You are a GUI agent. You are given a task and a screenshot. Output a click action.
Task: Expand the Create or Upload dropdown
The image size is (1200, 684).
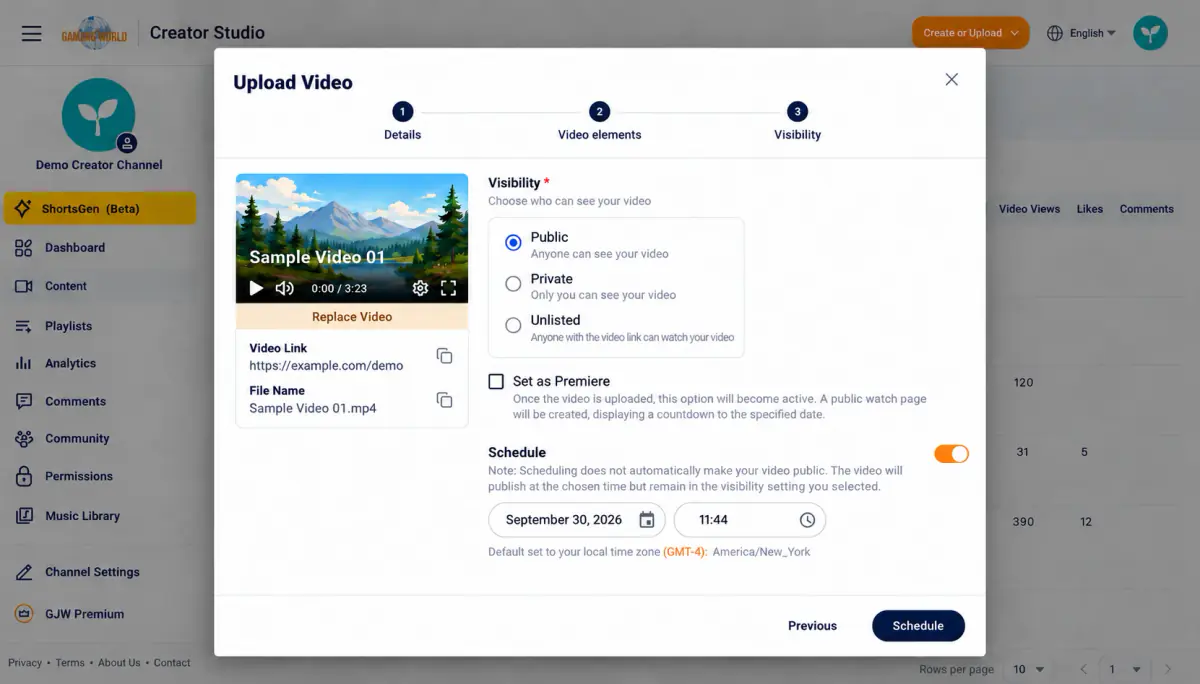pyautogui.click(x=970, y=33)
